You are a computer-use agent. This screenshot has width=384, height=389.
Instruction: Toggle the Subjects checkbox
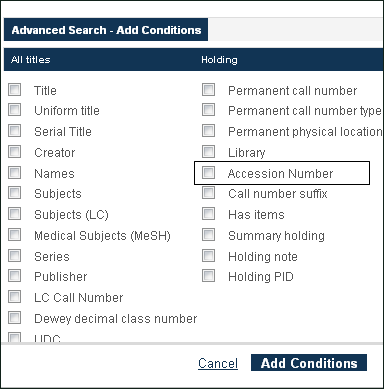(15, 193)
